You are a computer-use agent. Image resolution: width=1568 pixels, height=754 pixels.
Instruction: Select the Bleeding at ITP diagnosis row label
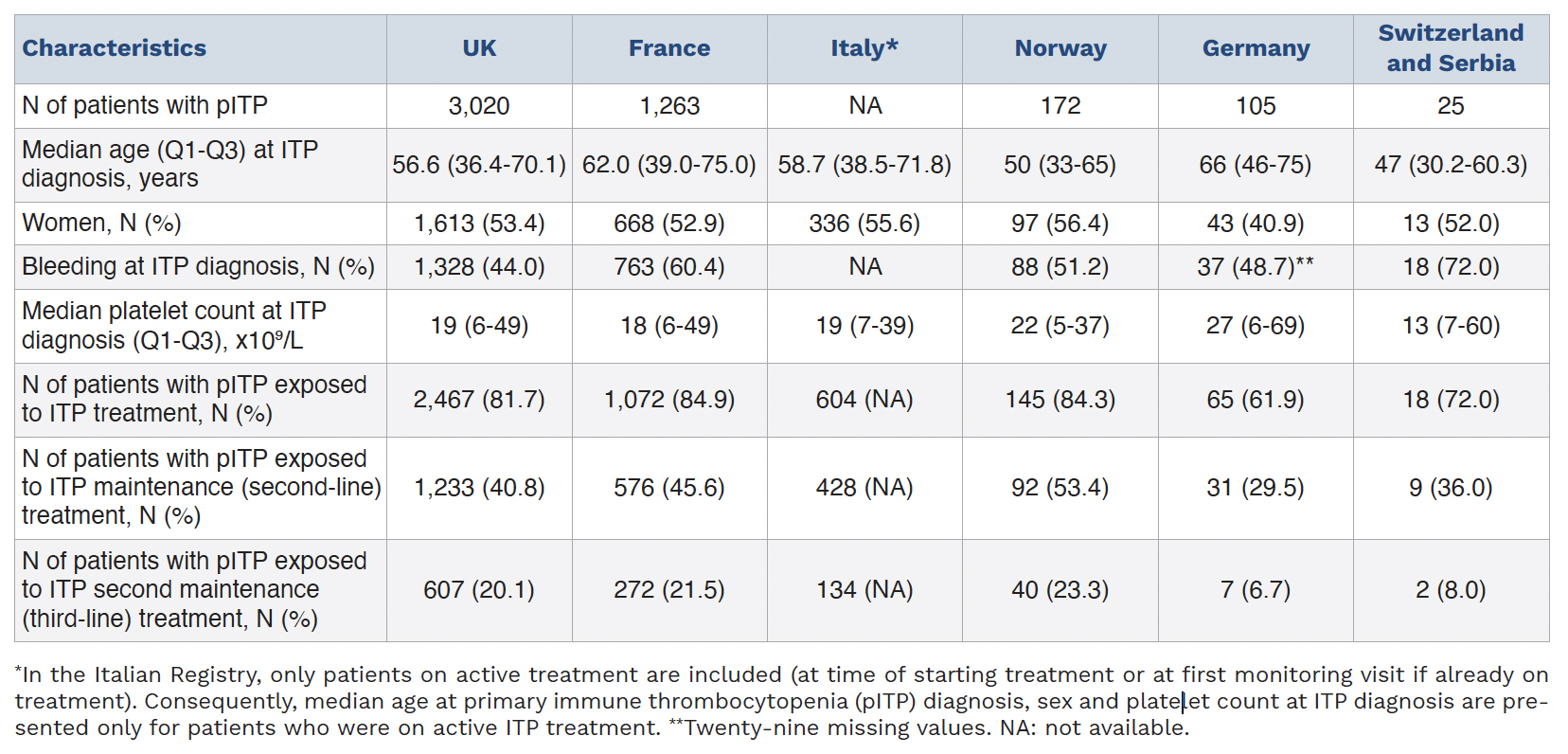point(199,267)
